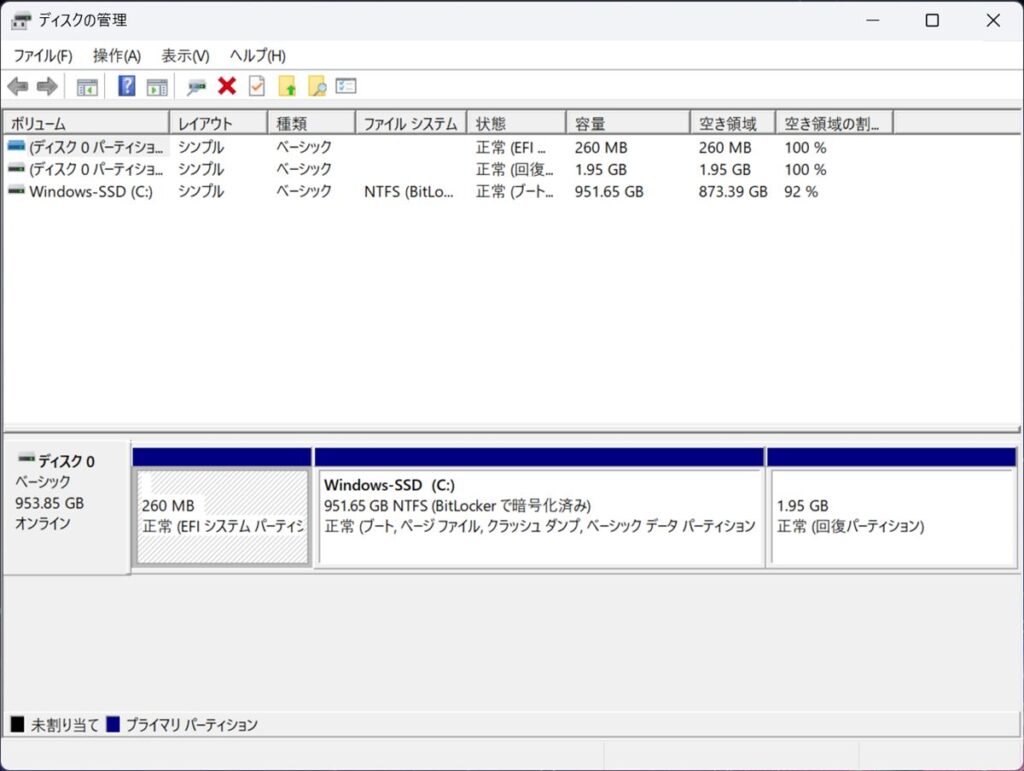Click the blue question mark help icon
The width and height of the screenshot is (1024, 771).
[x=127, y=87]
